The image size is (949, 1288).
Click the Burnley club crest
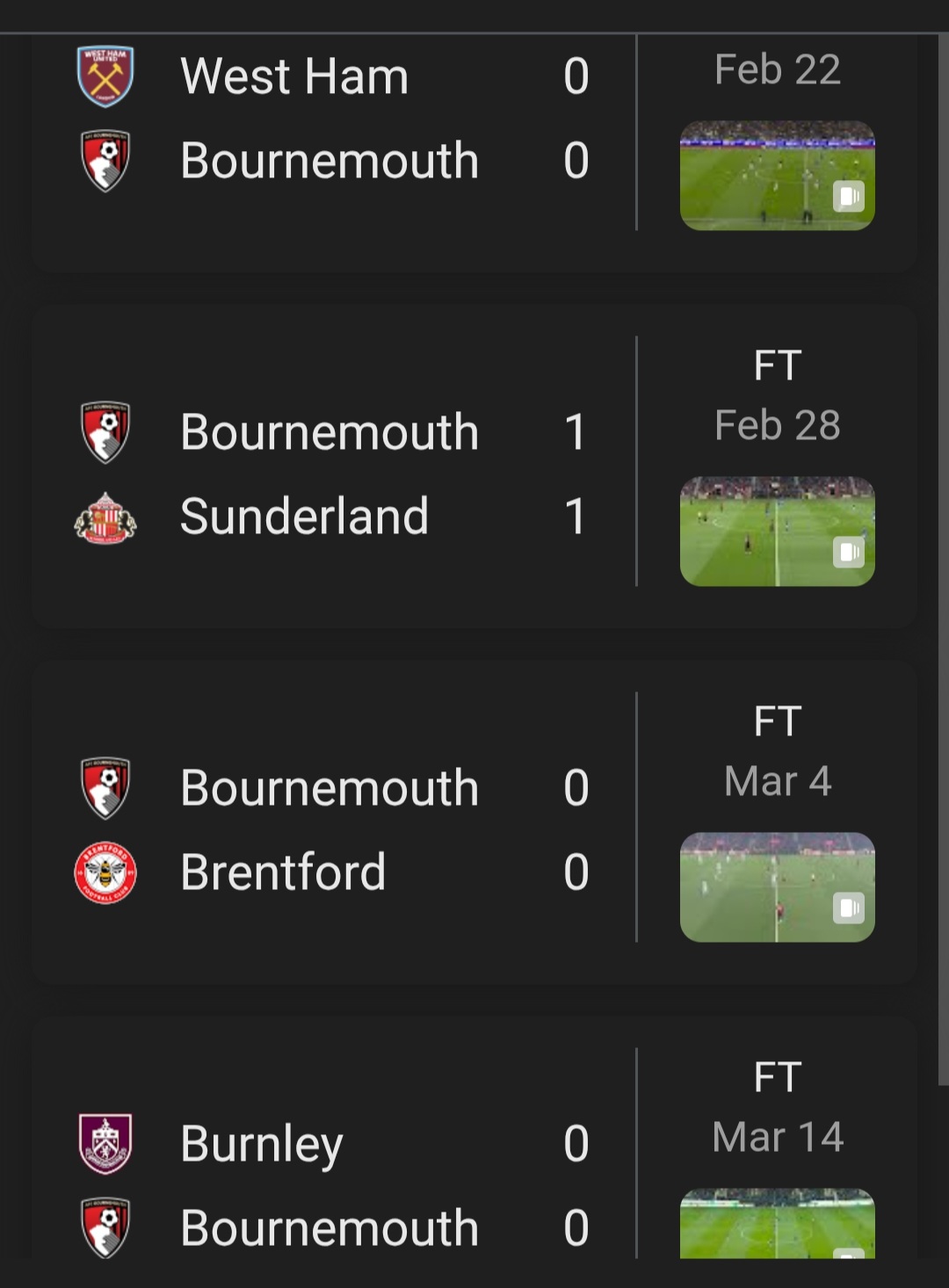click(105, 1144)
